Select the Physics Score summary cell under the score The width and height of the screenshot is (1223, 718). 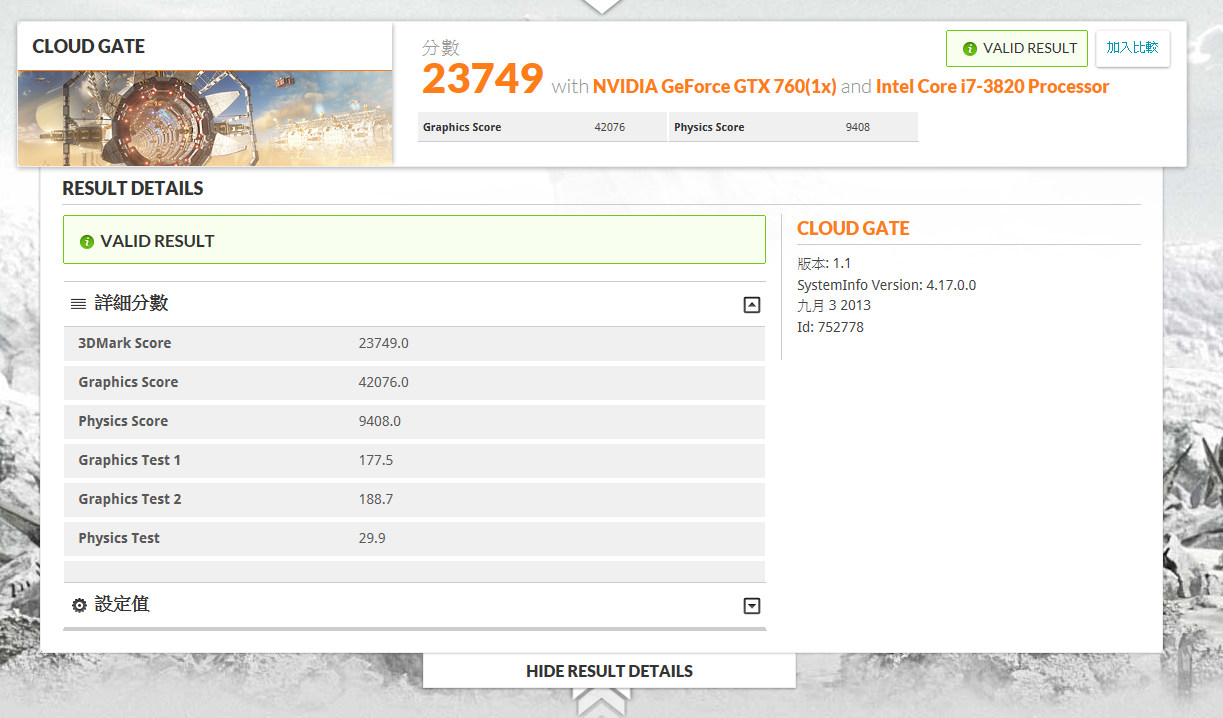coord(792,127)
